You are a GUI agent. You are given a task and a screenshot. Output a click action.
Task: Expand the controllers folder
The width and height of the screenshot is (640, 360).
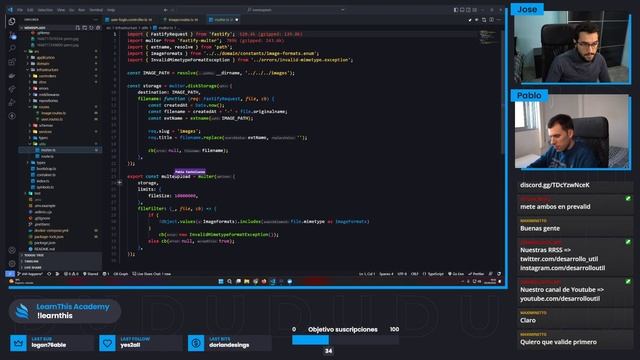click(31, 76)
